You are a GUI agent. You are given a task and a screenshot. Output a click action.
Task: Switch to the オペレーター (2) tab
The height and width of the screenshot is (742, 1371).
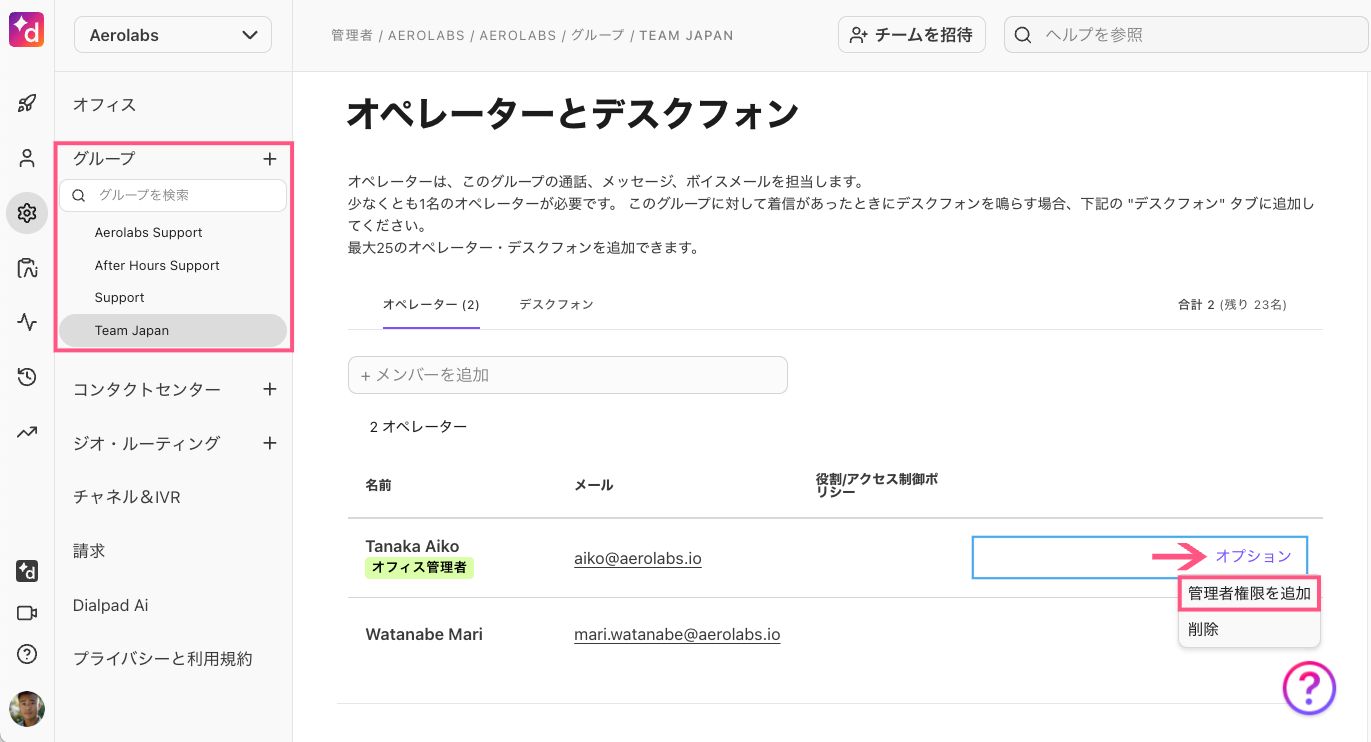coord(431,304)
